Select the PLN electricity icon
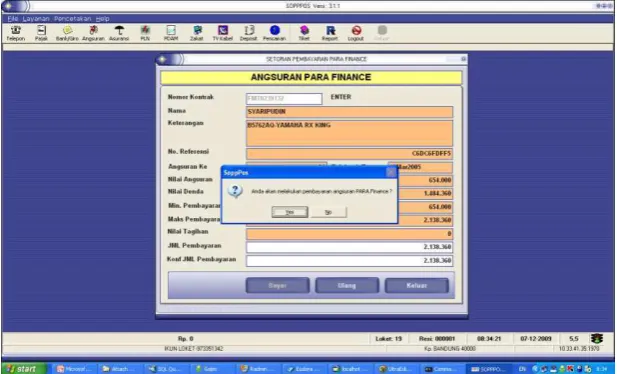The height and width of the screenshot is (374, 617). pyautogui.click(x=145, y=33)
